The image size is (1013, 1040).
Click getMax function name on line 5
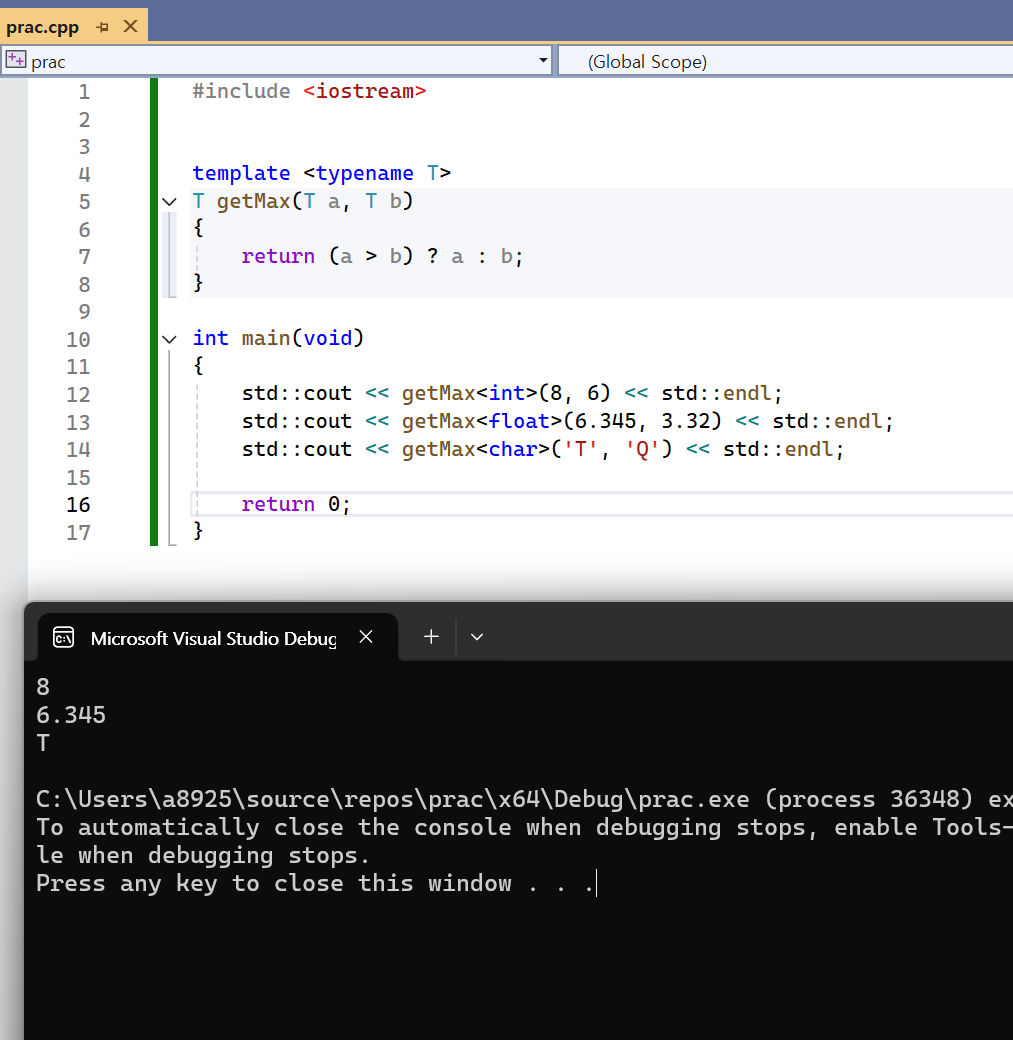(x=253, y=201)
